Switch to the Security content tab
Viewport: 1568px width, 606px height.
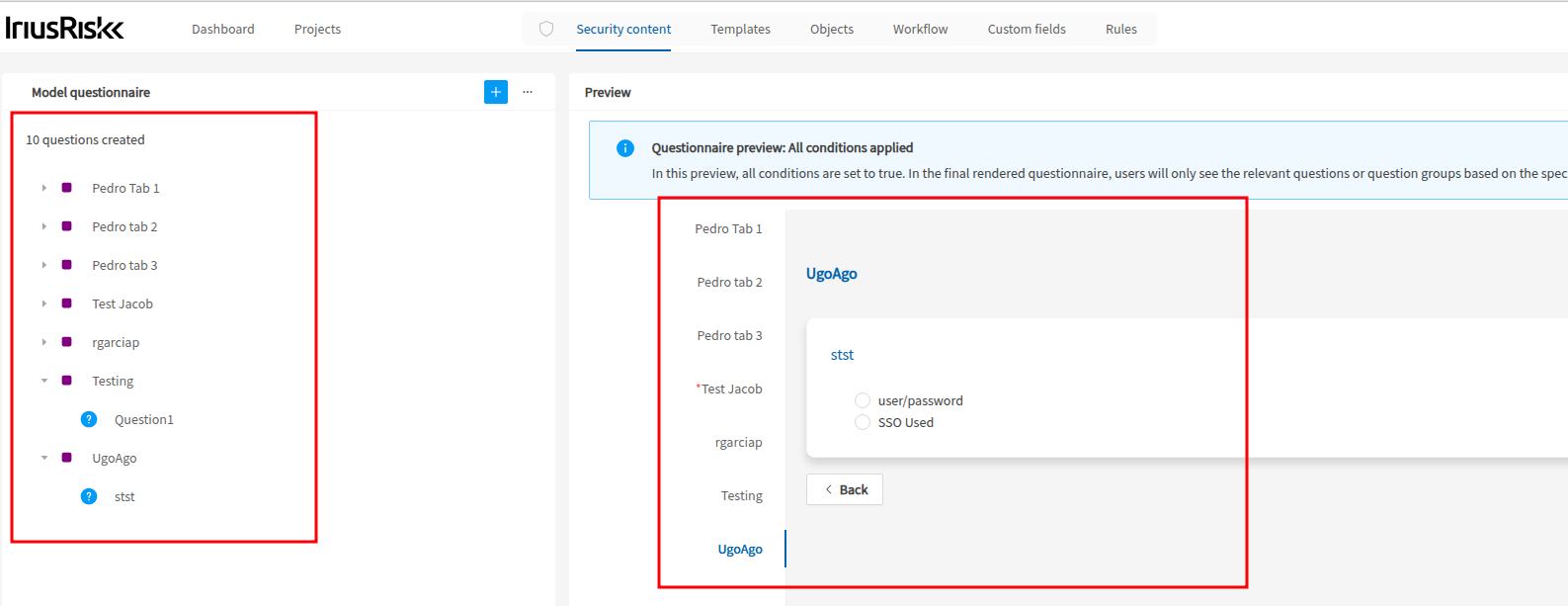coord(623,29)
